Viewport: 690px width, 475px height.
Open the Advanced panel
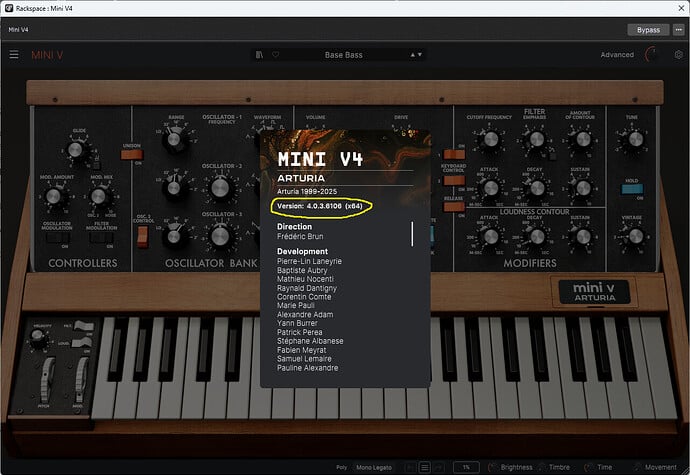(x=617, y=55)
